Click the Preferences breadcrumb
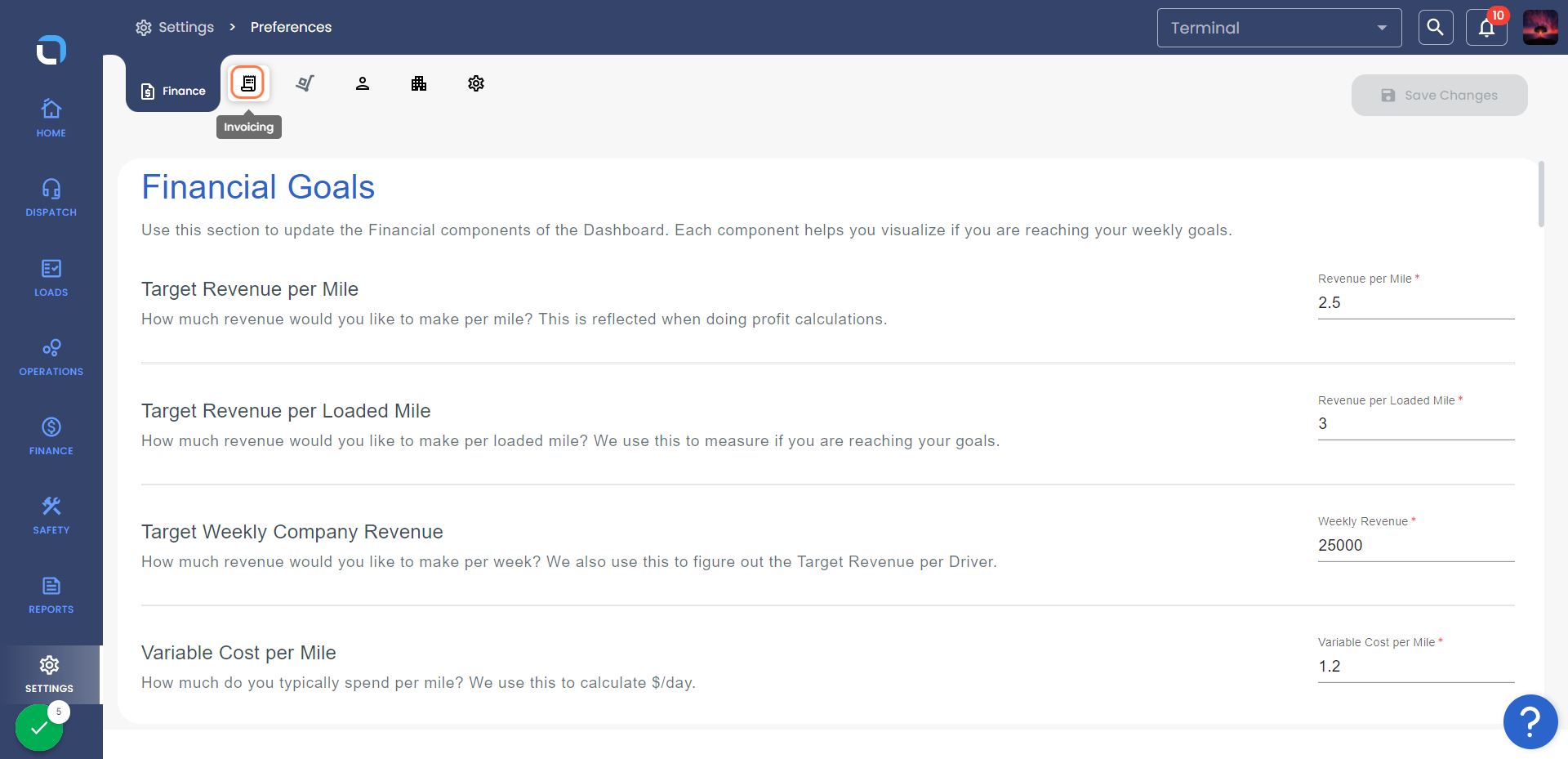Image resolution: width=1568 pixels, height=759 pixels. coord(291,27)
